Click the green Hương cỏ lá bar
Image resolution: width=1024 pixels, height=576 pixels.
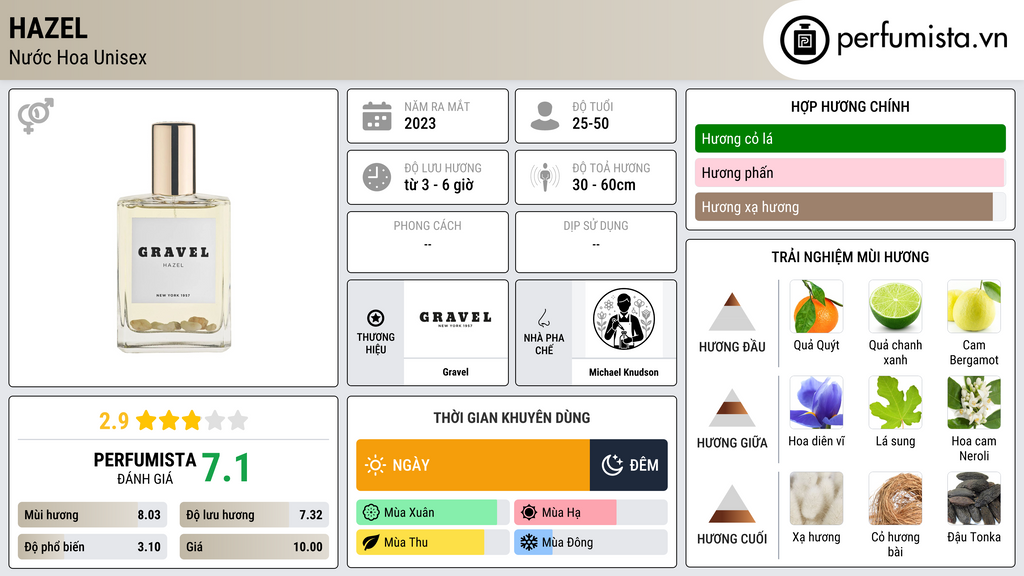[850, 138]
